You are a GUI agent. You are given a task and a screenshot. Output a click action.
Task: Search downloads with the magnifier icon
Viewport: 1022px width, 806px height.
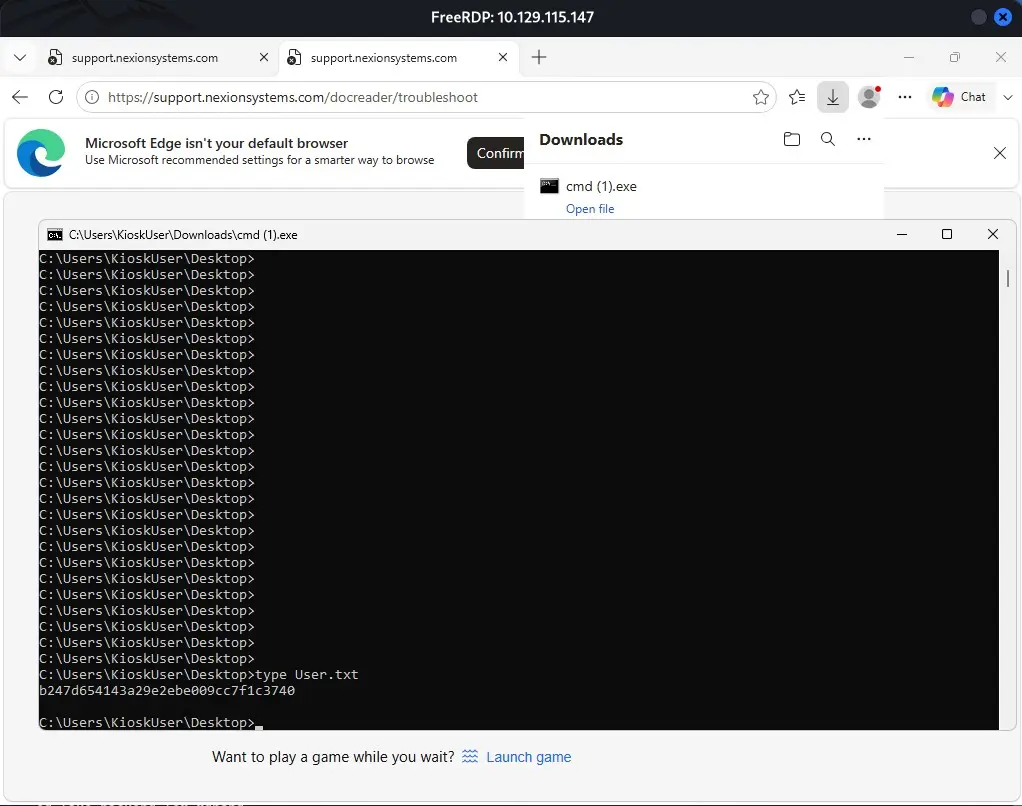click(828, 139)
